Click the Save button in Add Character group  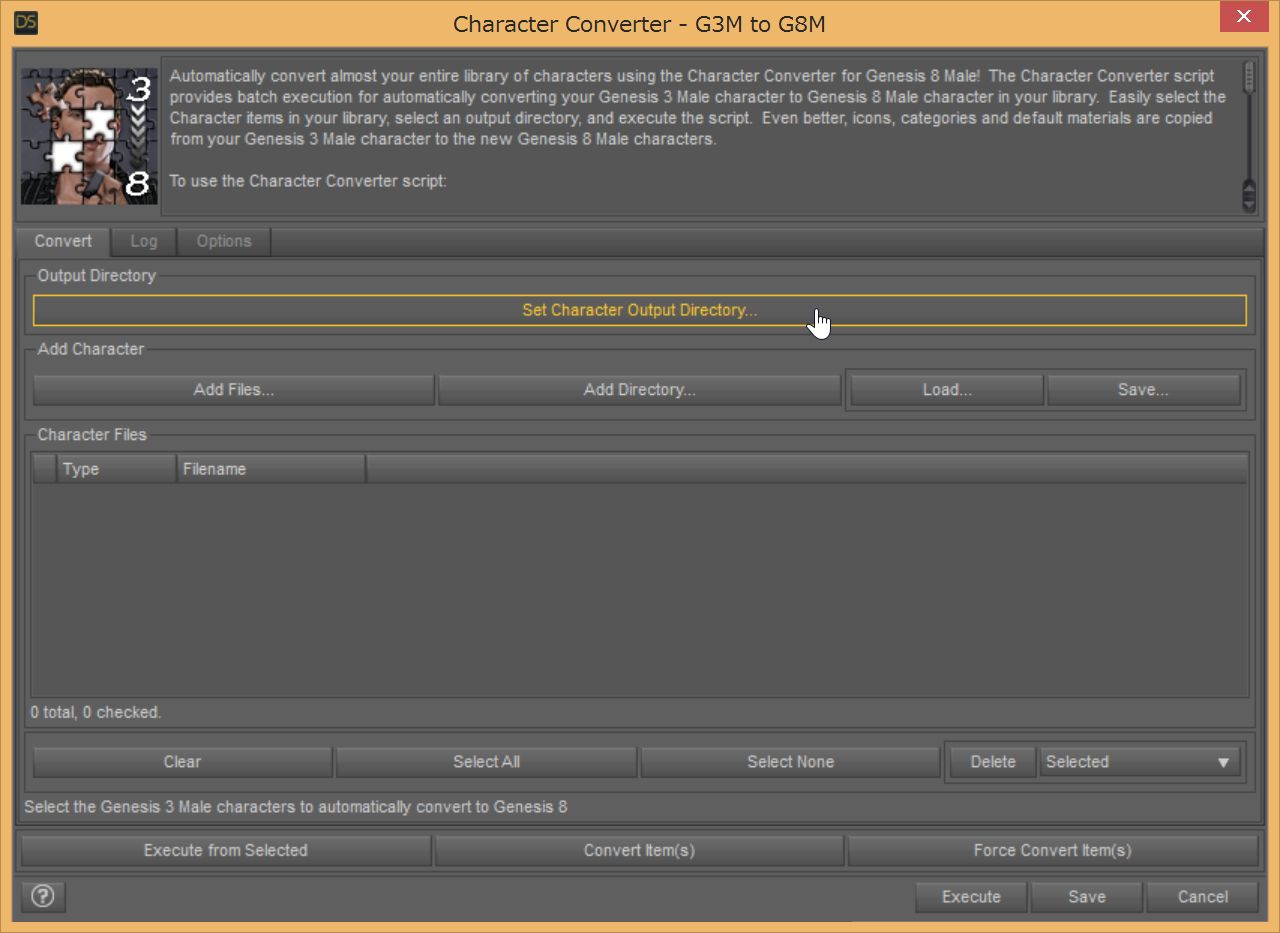[1143, 390]
